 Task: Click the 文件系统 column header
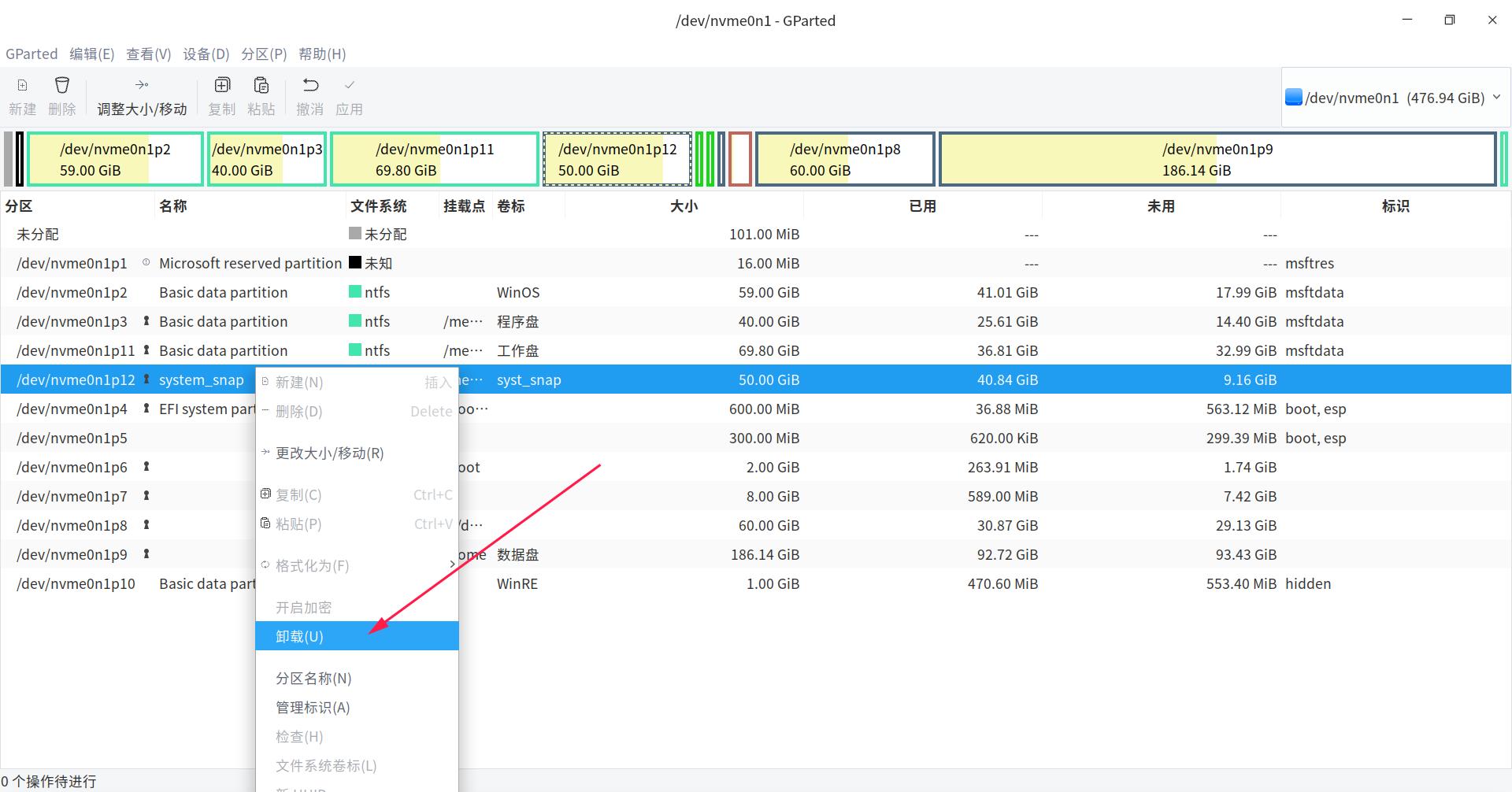click(378, 206)
